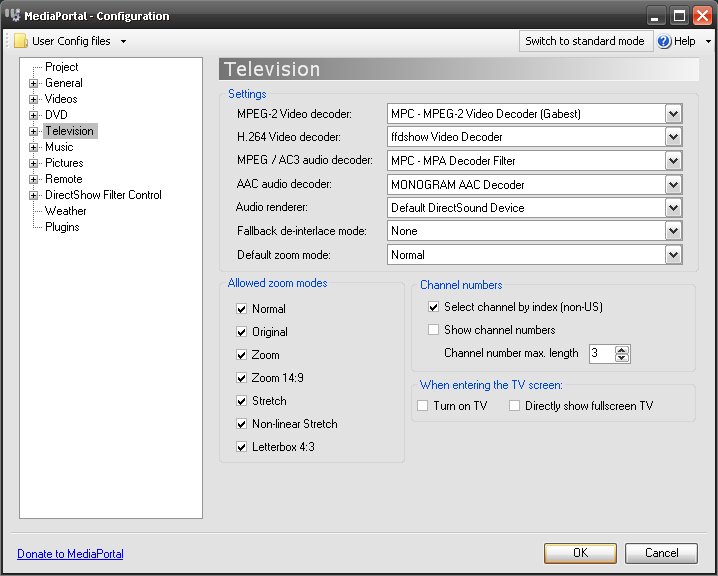Increase Channel number max length spinner
This screenshot has height=576, width=718.
click(621, 350)
